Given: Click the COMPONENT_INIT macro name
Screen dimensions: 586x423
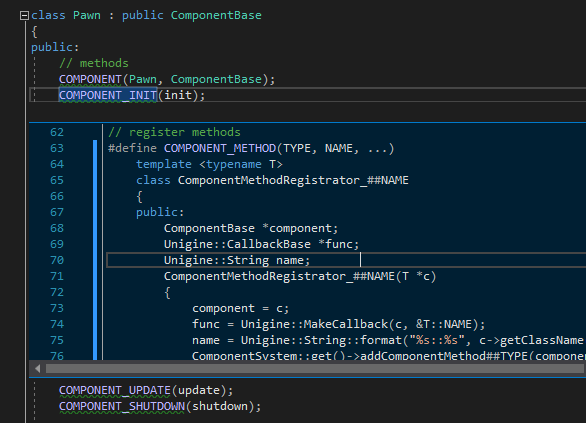Looking at the screenshot, I should tap(108, 95).
